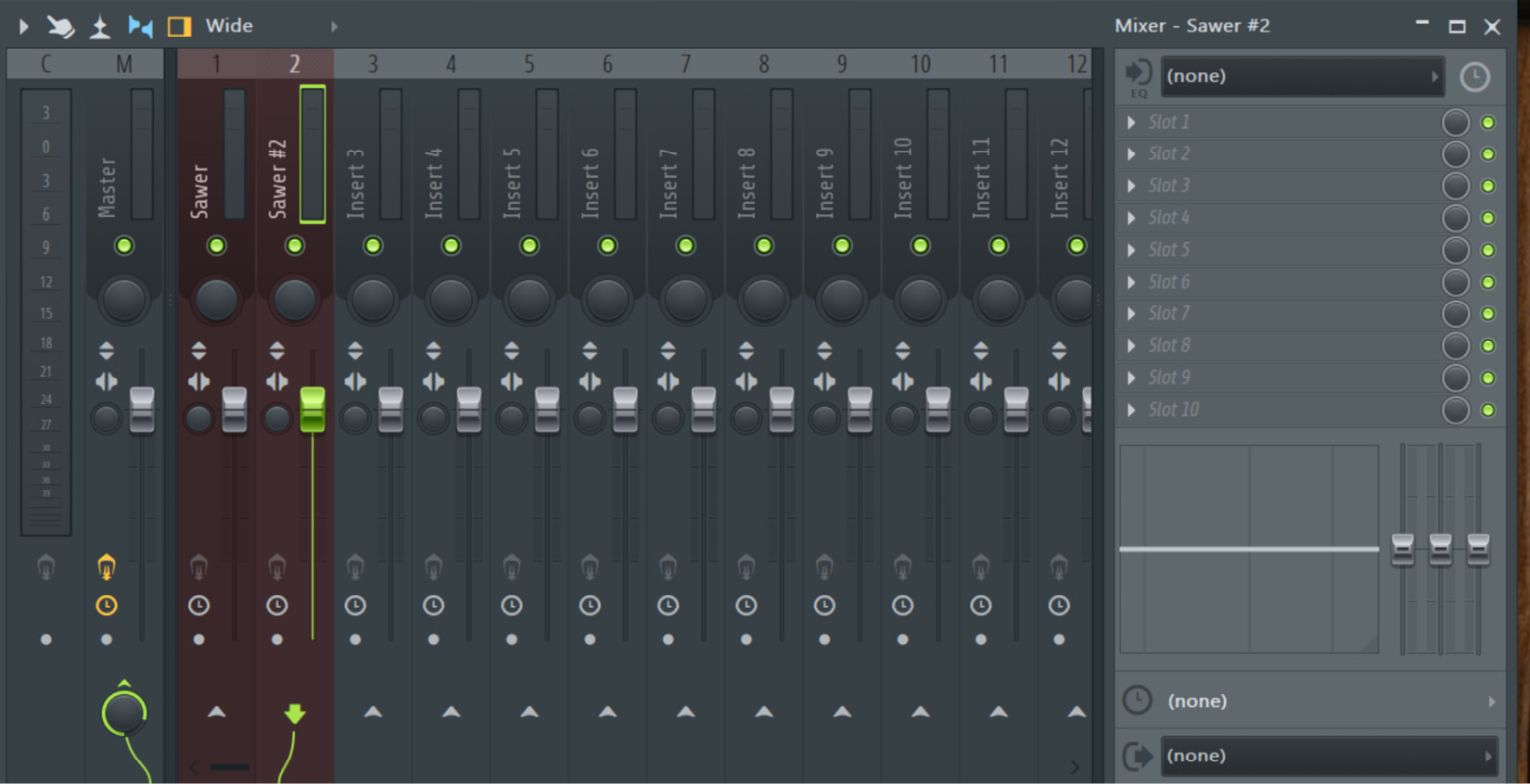Click the extra large meters icon
The image size is (1530, 784).
[100, 26]
